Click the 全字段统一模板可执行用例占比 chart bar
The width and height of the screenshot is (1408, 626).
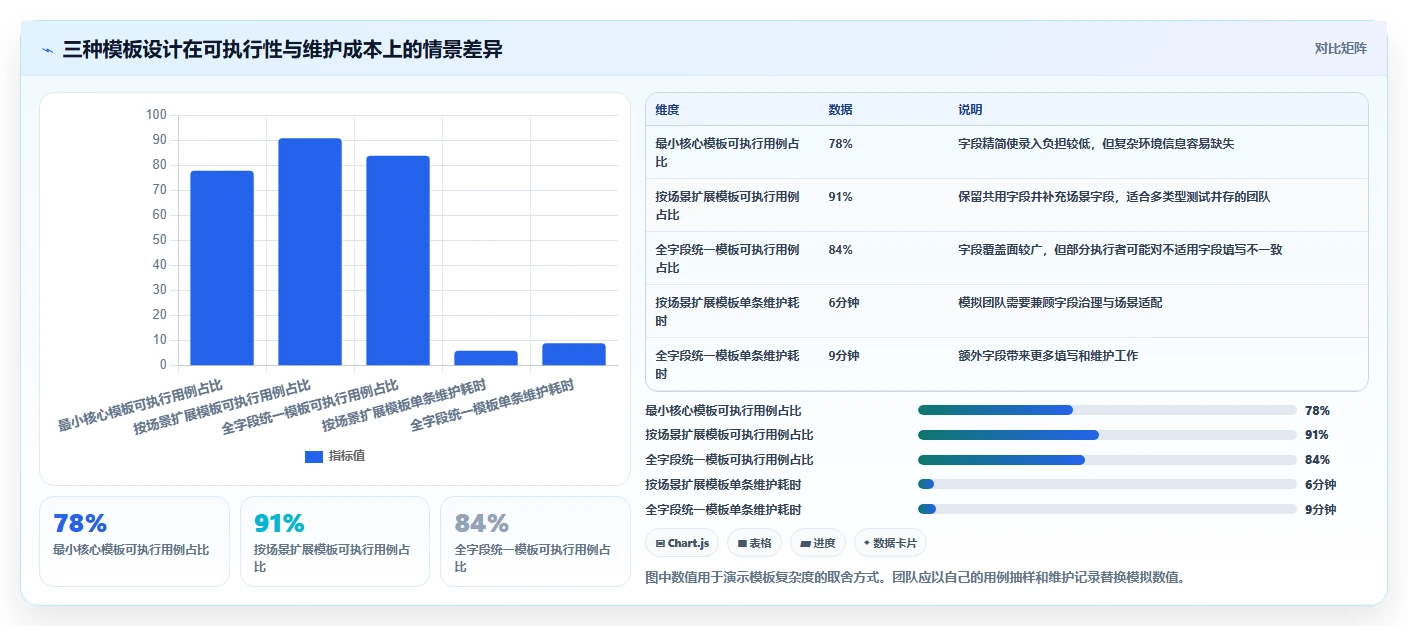pyautogui.click(x=398, y=260)
